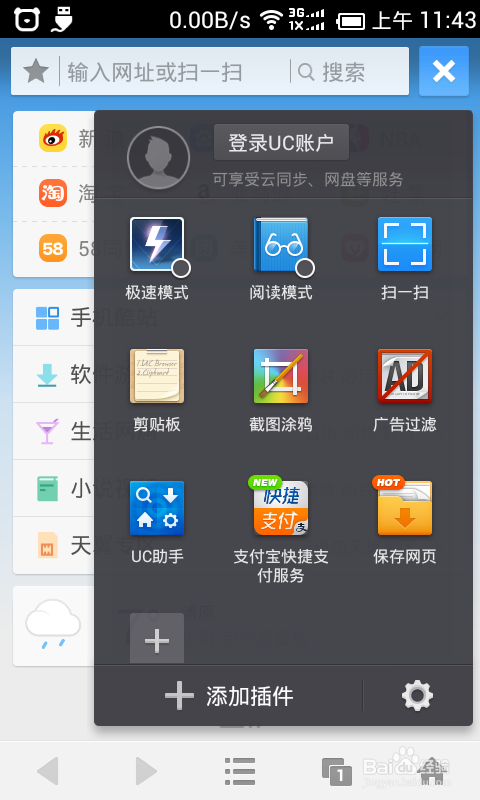Tap the battery status icon
The image size is (480, 800).
coord(351,21)
